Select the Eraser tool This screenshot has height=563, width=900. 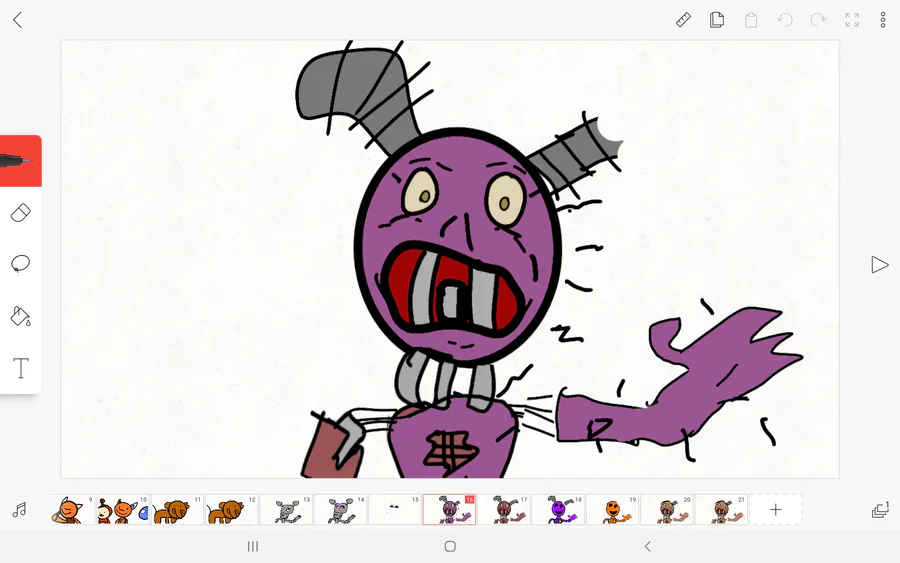coord(21,212)
